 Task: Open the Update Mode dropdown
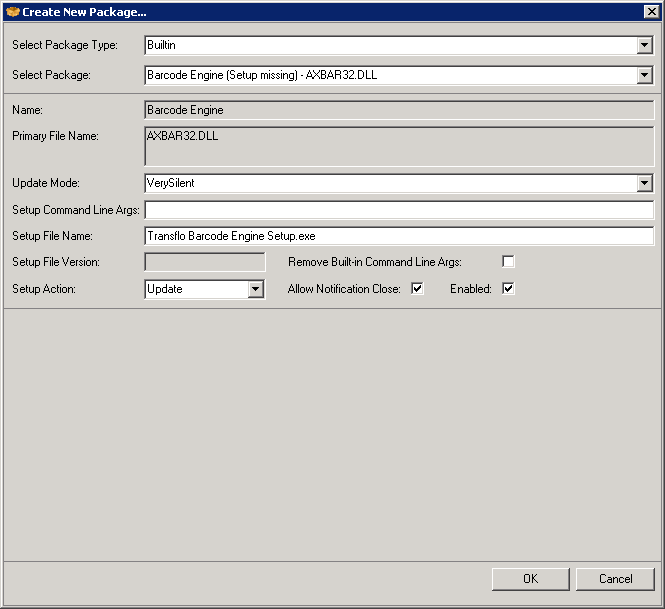click(x=645, y=183)
